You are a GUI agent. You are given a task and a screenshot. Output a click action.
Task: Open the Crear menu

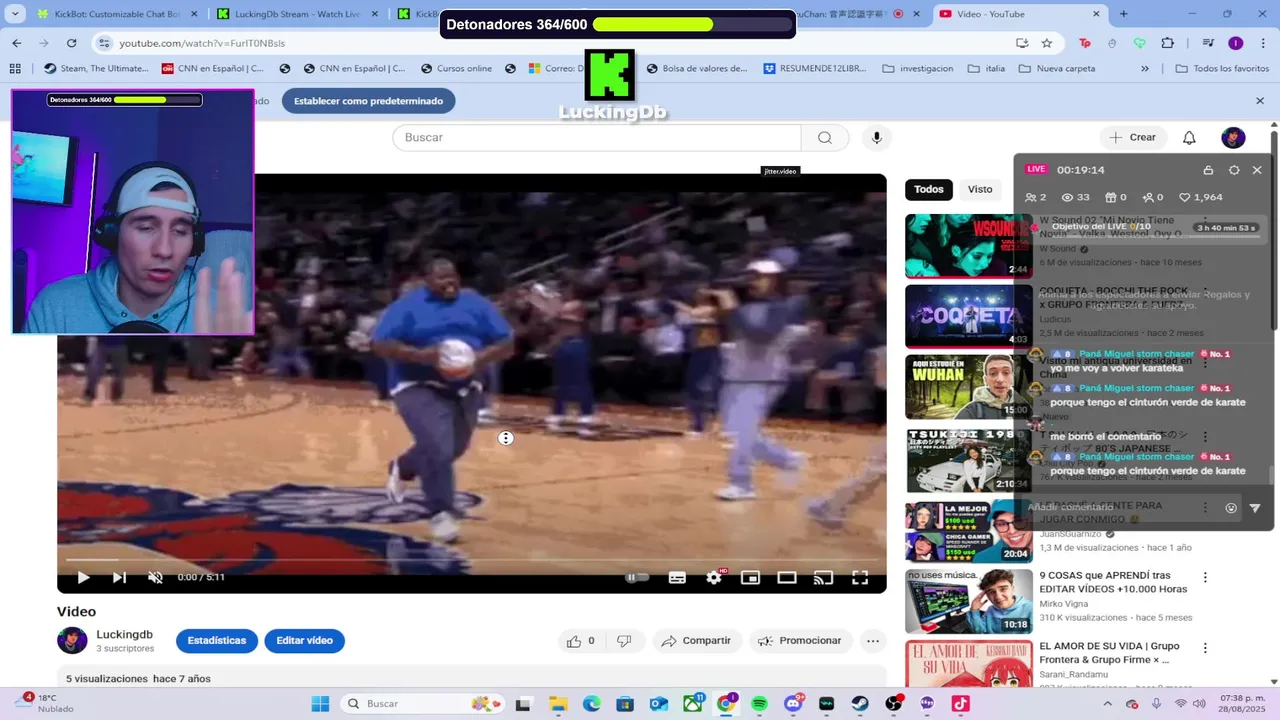pyautogui.click(x=1133, y=137)
